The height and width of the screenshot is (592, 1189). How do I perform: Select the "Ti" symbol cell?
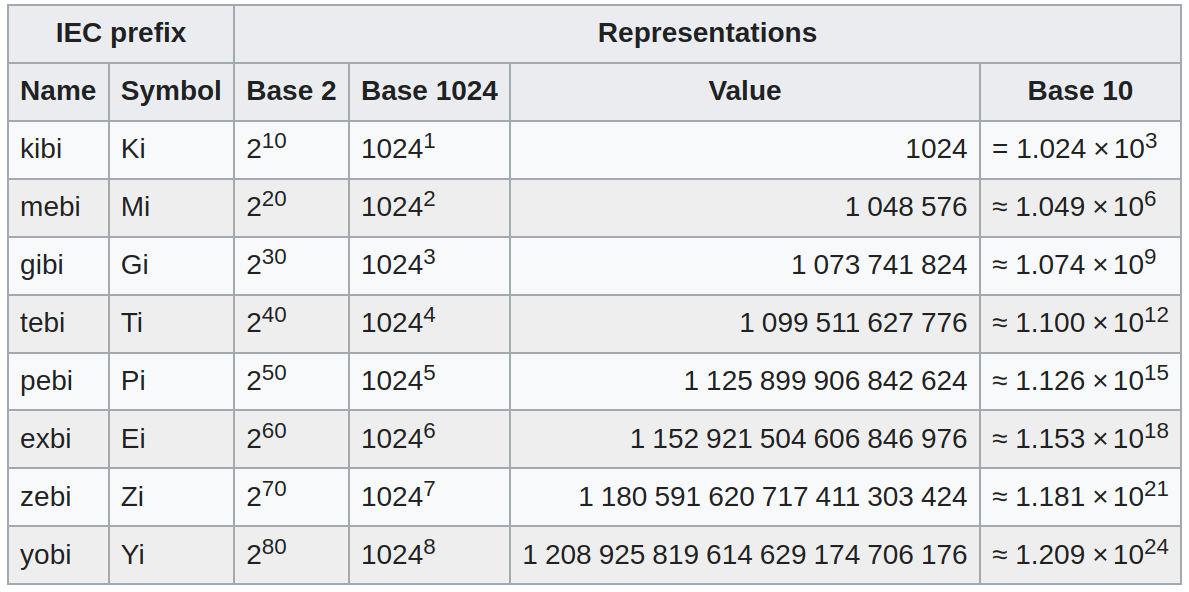click(x=132, y=323)
